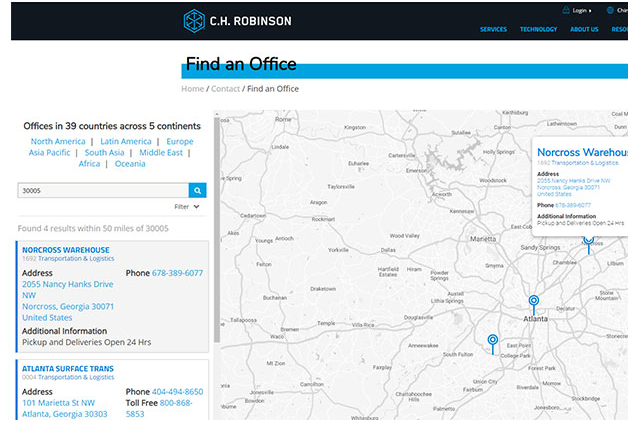The height and width of the screenshot is (448, 628).
Task: Click the C.H. Robinson logo icon
Action: click(x=194, y=21)
